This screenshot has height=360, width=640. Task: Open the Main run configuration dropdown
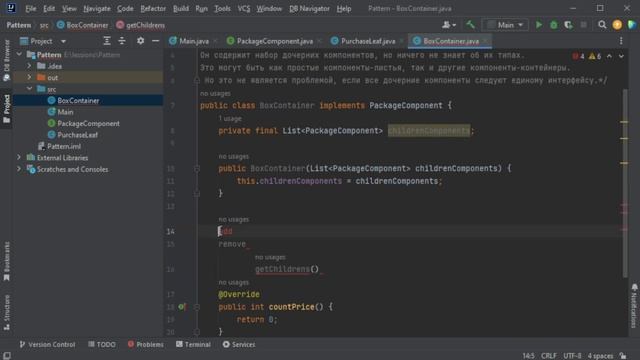(506, 25)
